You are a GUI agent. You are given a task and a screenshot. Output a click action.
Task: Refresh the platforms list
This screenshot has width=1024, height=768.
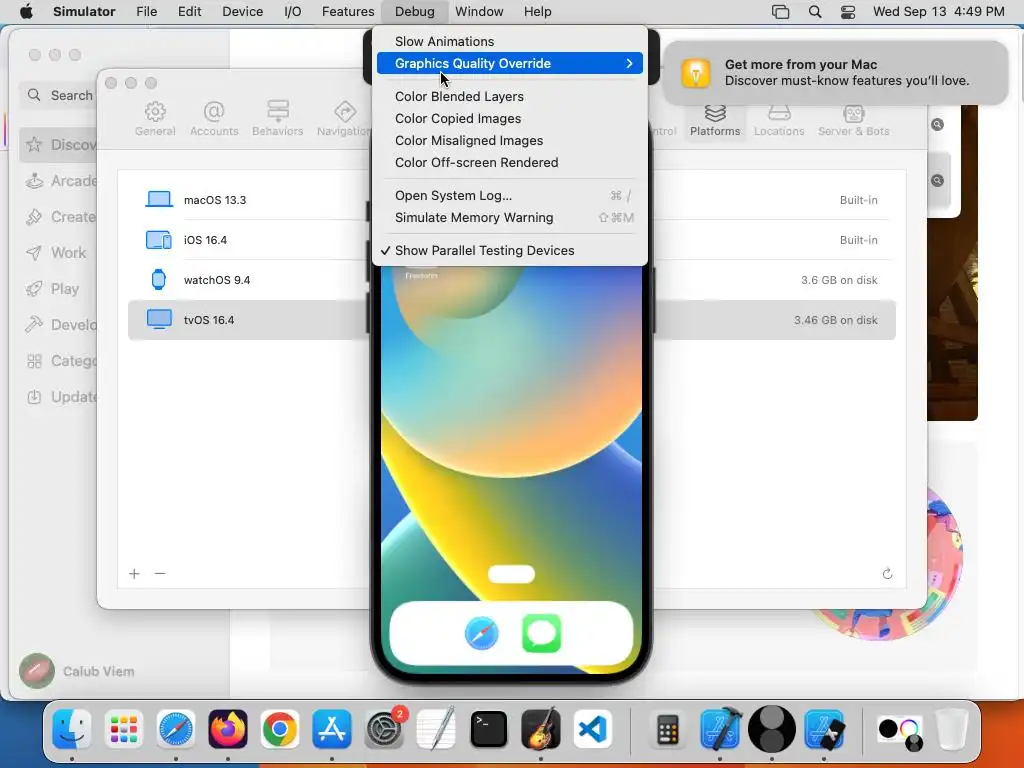[887, 573]
